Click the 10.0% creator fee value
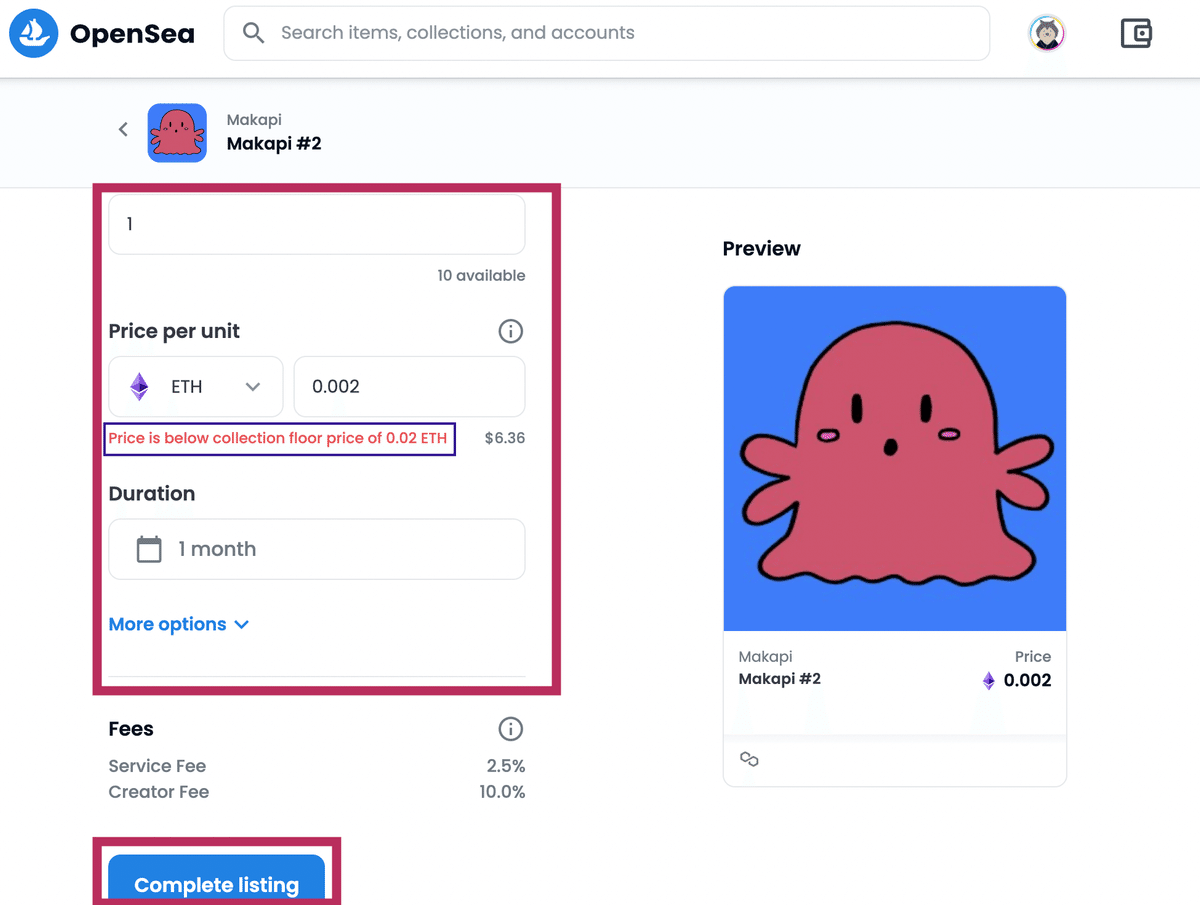1200x905 pixels. tap(502, 792)
